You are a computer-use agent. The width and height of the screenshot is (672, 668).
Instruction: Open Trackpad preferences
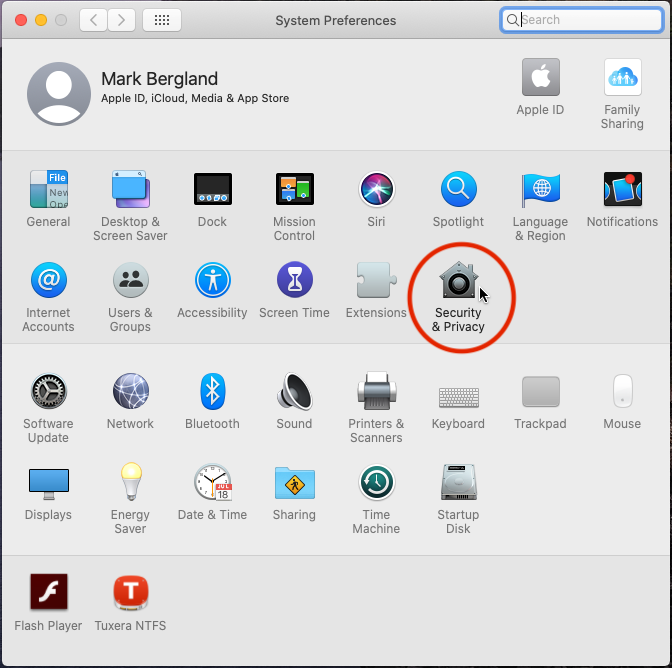point(540,391)
